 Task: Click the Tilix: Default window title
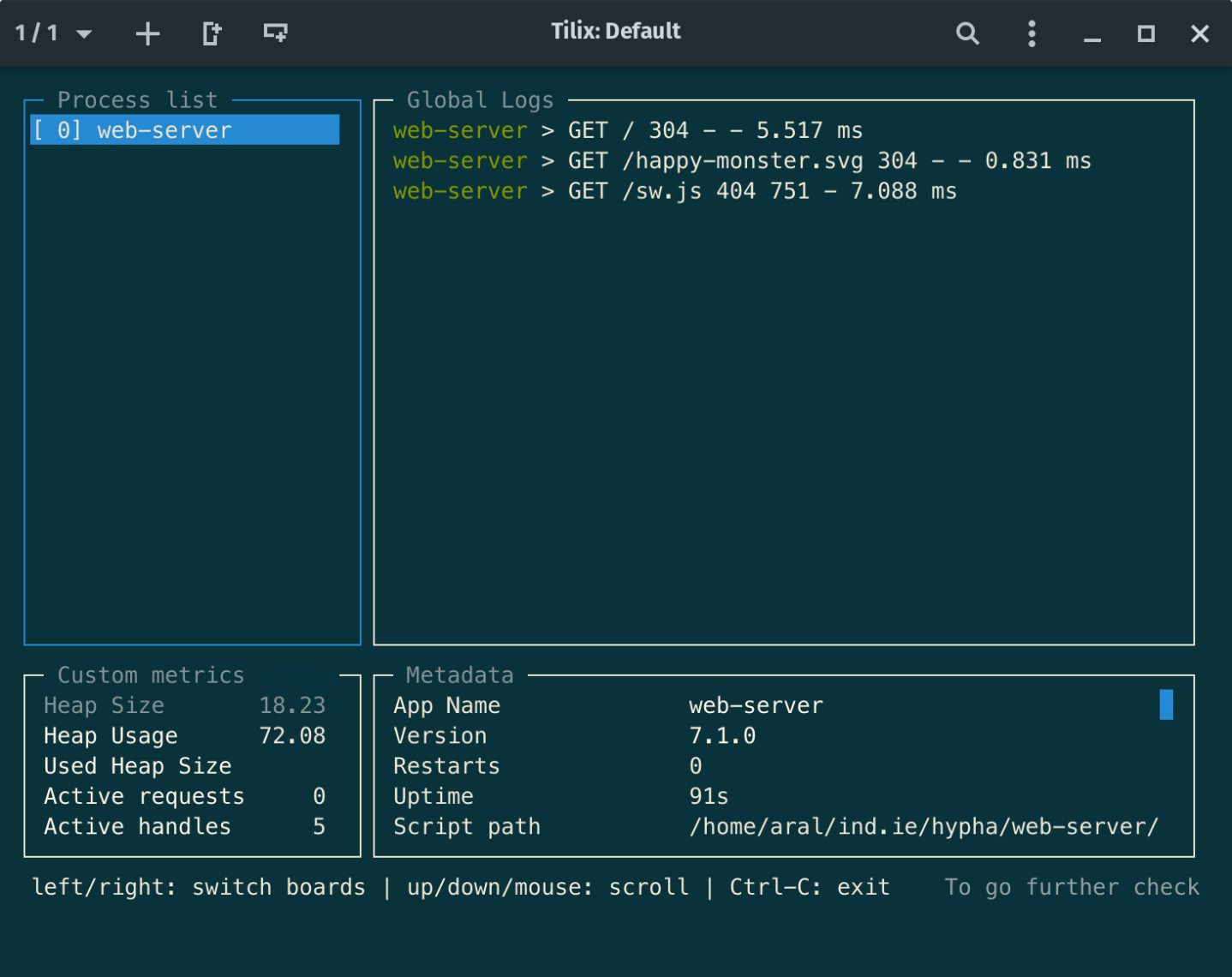click(x=615, y=32)
